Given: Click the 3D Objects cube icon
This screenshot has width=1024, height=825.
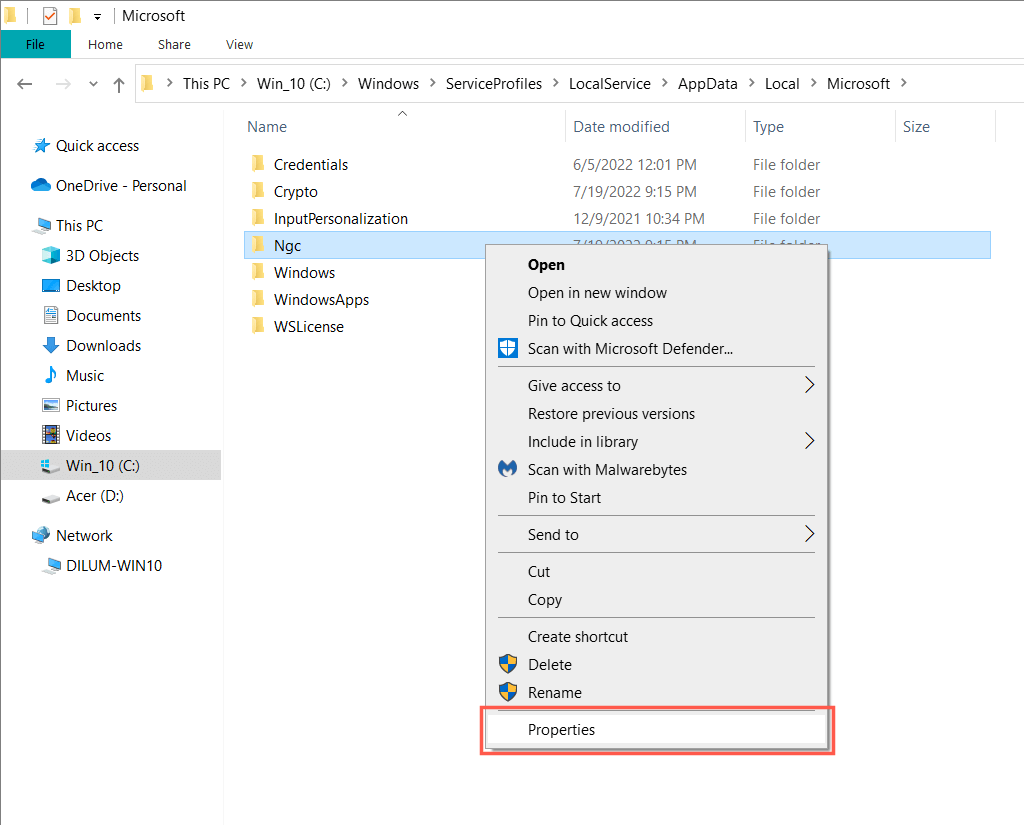Looking at the screenshot, I should coord(51,256).
